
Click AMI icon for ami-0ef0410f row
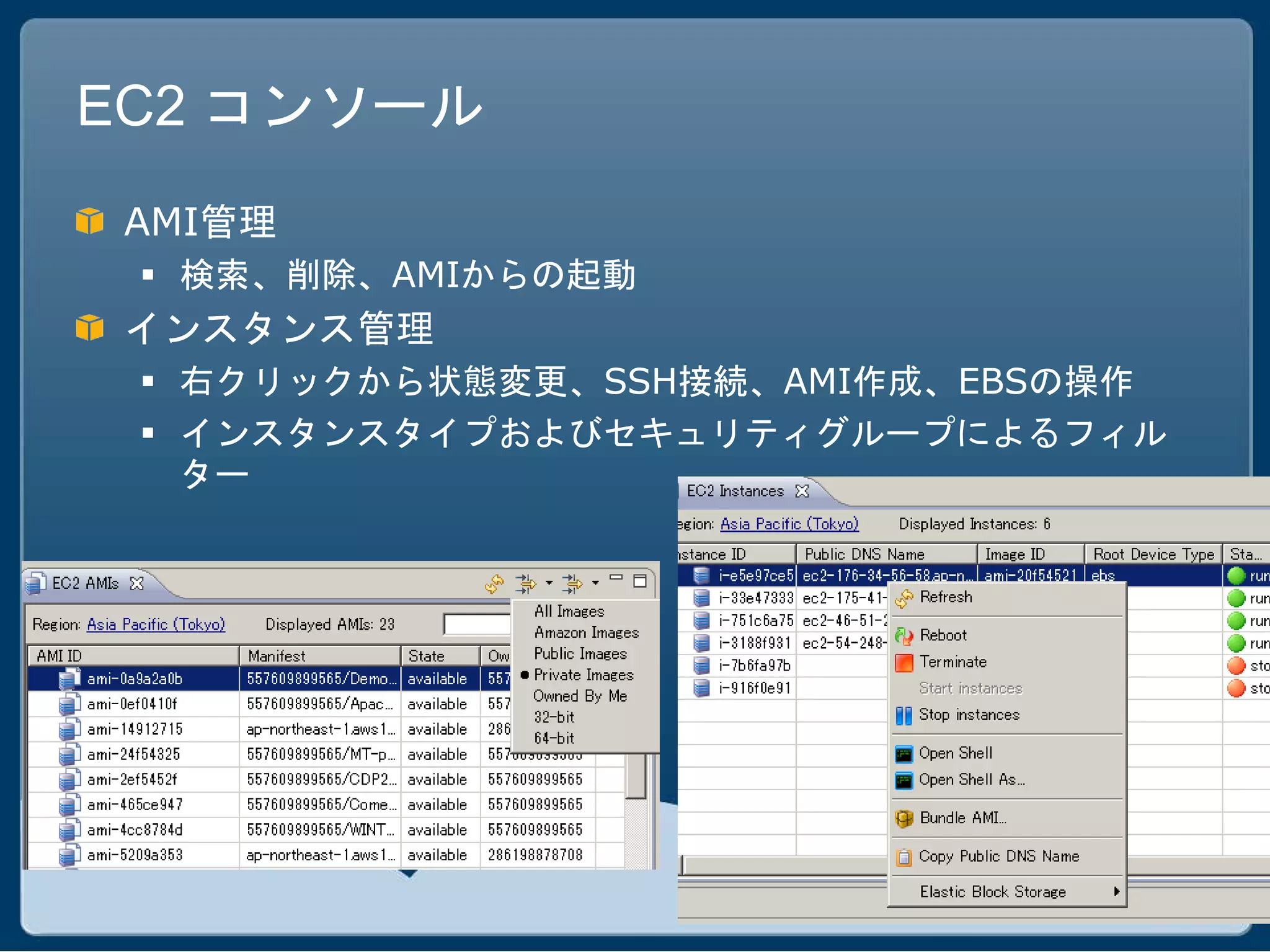[69, 704]
